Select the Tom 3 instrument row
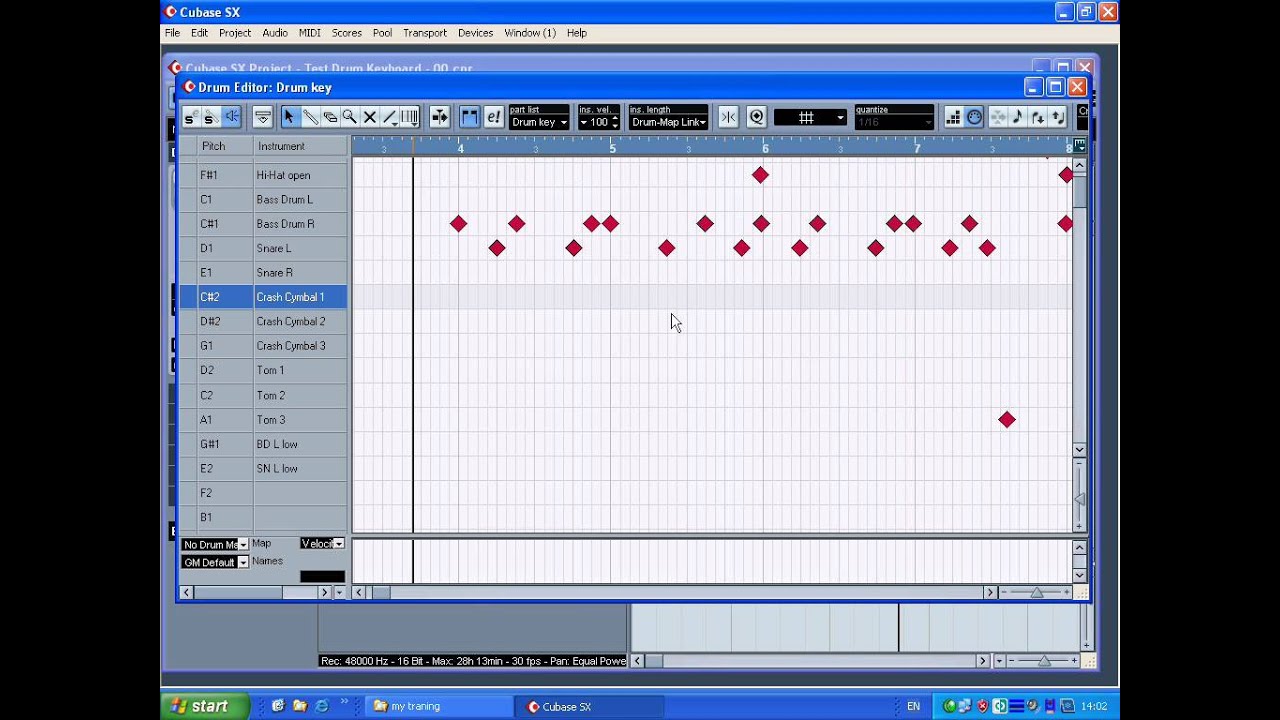 click(264, 419)
